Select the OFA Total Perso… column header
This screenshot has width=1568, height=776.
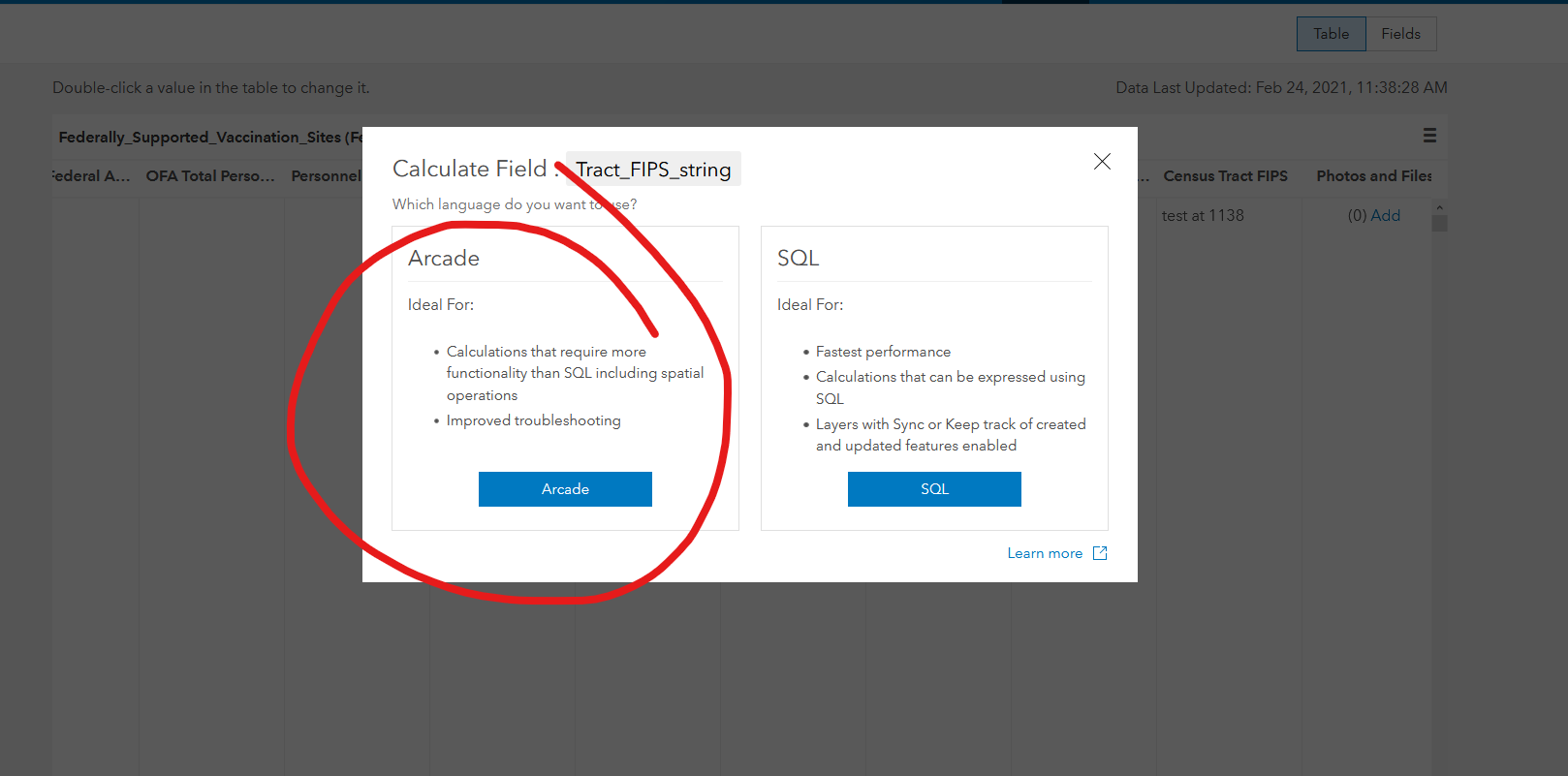point(210,175)
